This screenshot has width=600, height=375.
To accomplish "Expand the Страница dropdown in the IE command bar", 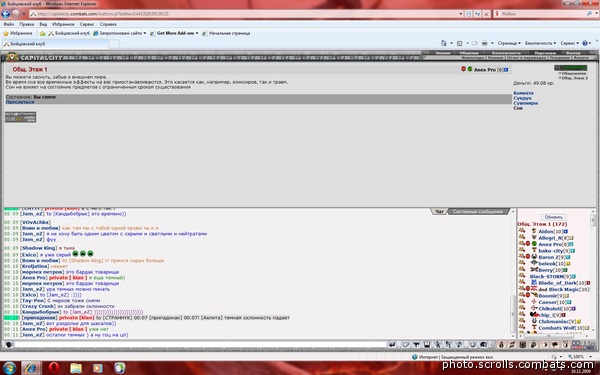I will pos(509,43).
